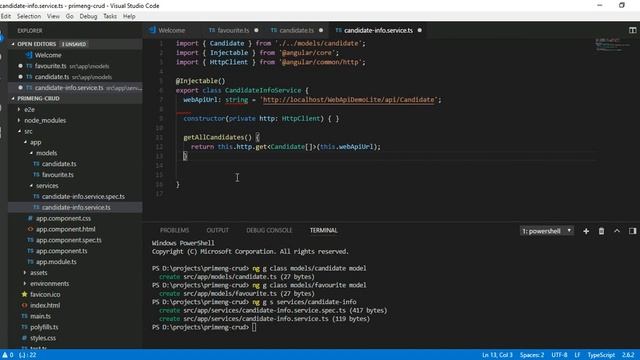
Task: Expand the e2e folder
Action: point(19,109)
